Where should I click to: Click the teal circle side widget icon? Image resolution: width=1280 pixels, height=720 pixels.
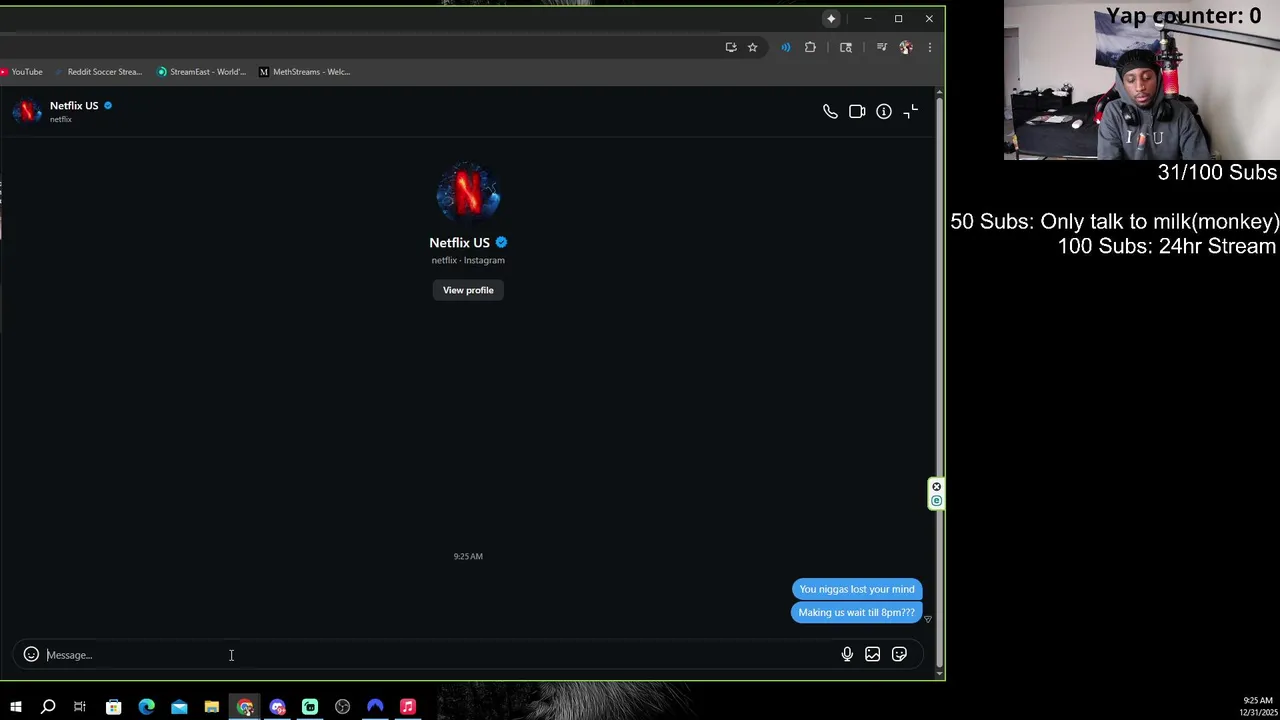tap(936, 501)
